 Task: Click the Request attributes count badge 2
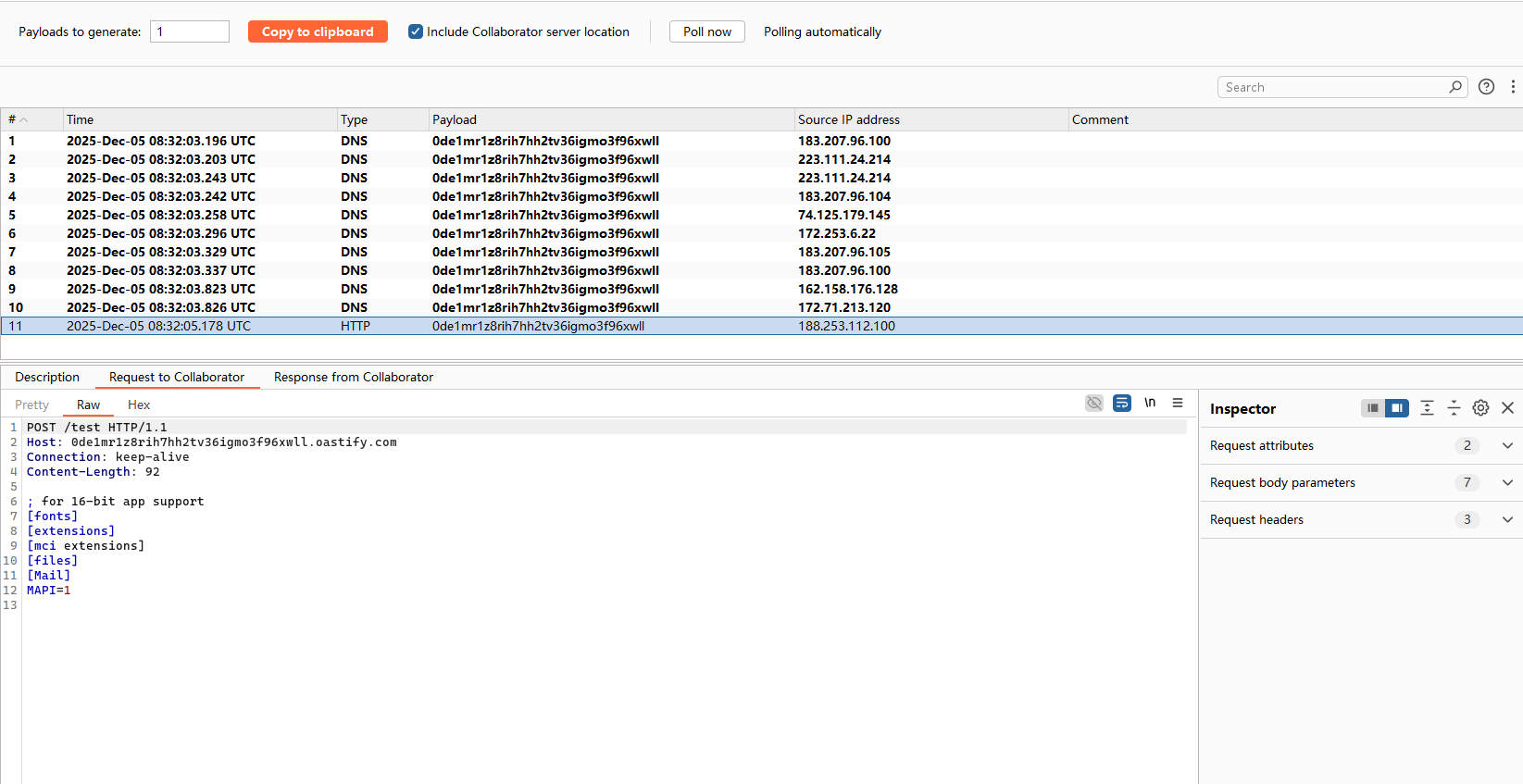pyautogui.click(x=1467, y=445)
